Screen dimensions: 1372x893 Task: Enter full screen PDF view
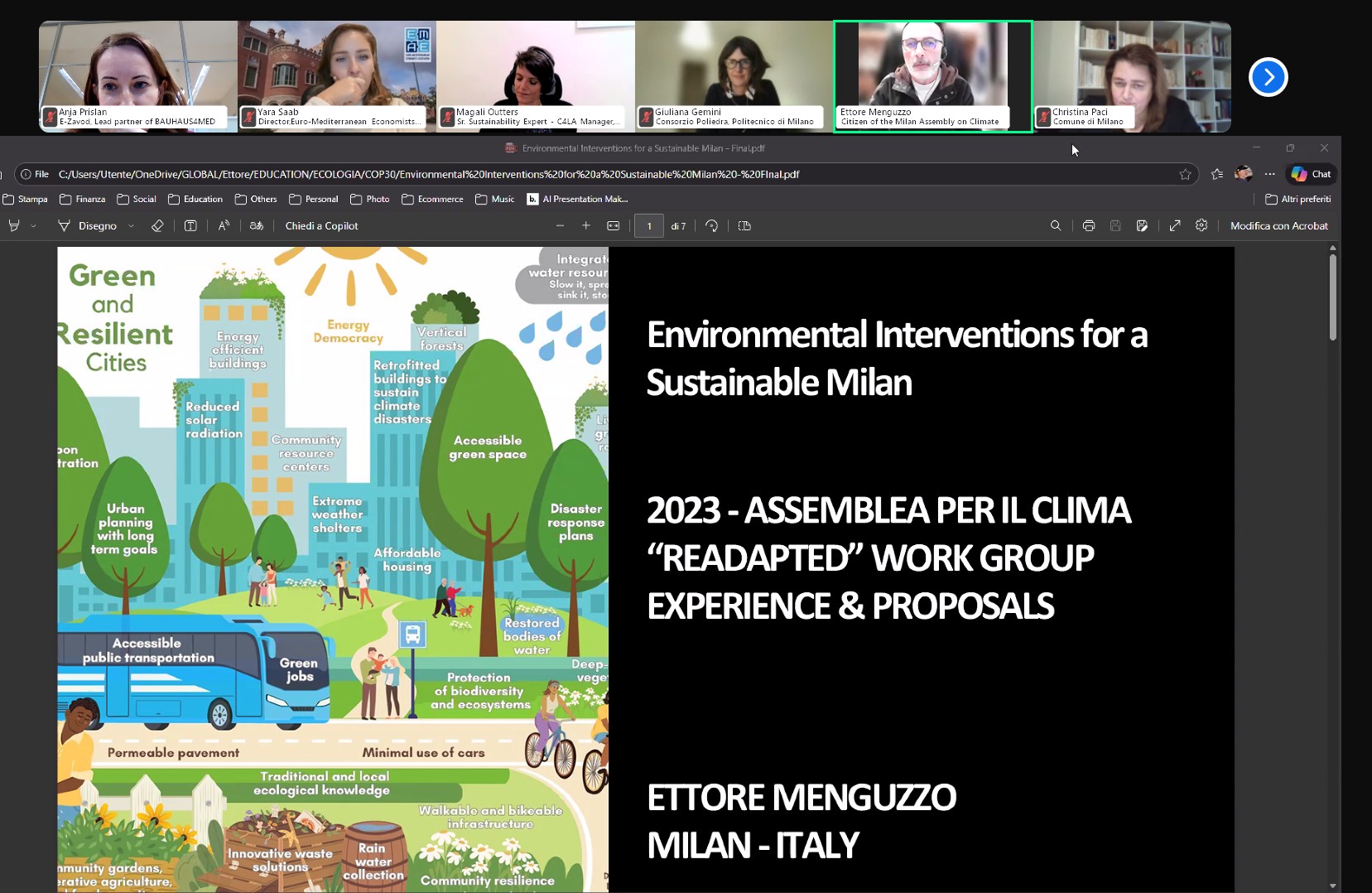coord(1175,226)
